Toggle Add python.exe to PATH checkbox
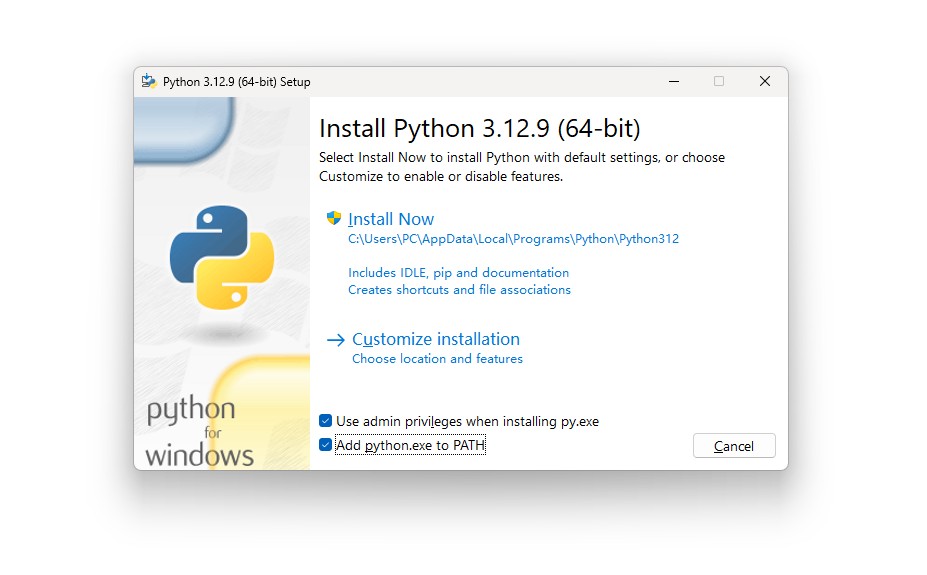The image size is (927, 575). tap(325, 444)
